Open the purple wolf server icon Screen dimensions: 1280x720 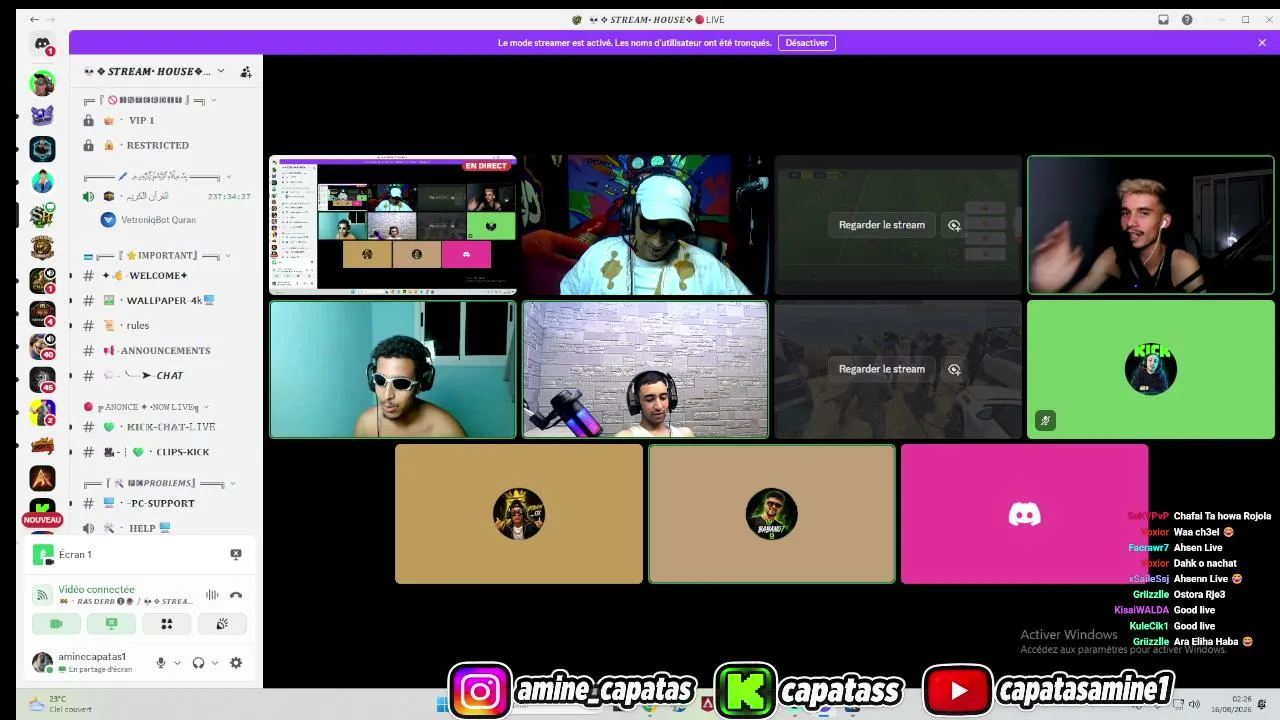point(42,116)
